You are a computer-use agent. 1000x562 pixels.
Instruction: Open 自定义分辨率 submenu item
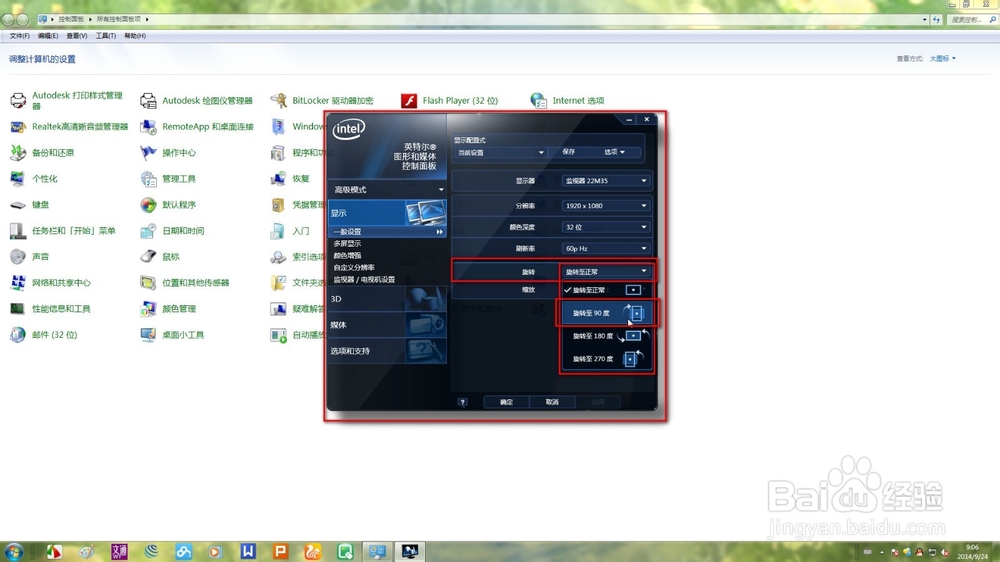click(x=354, y=267)
